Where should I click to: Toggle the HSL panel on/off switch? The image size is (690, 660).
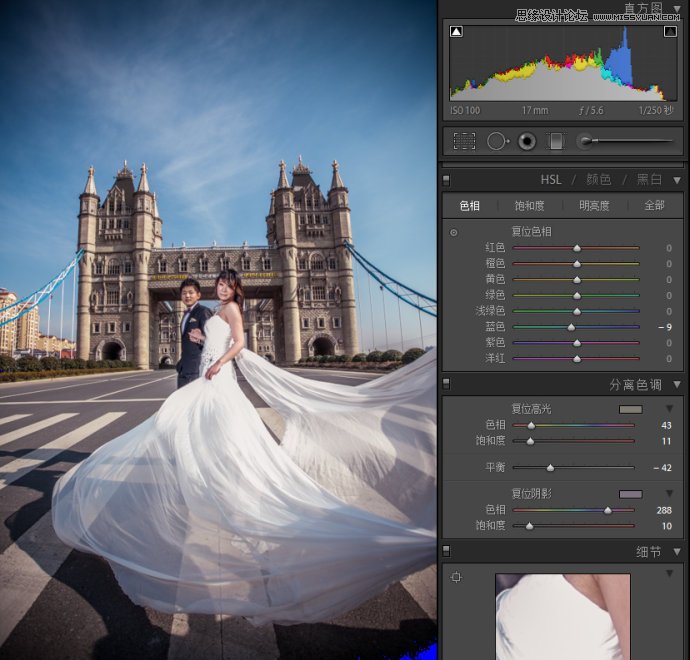click(446, 180)
